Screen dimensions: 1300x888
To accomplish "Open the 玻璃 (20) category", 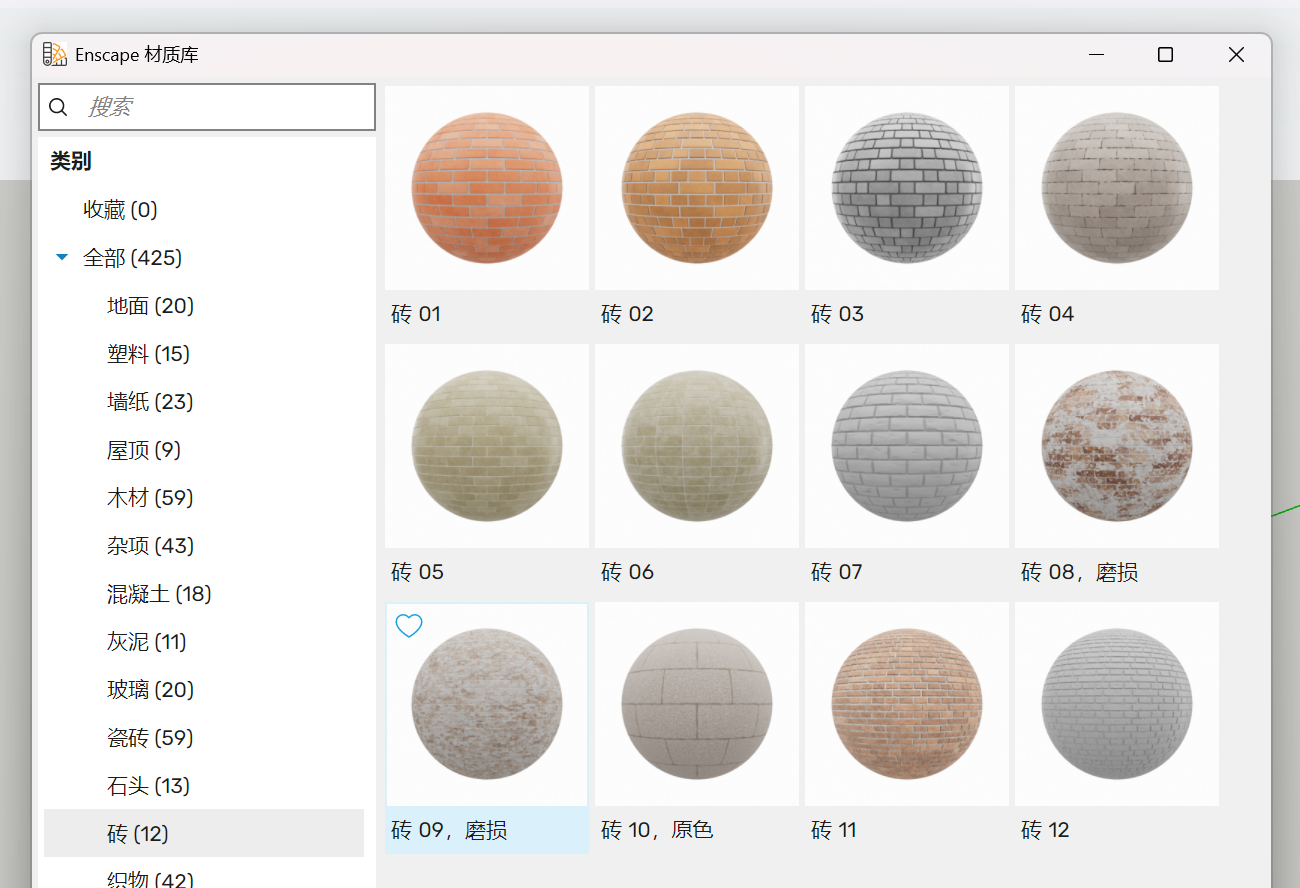I will point(150,690).
